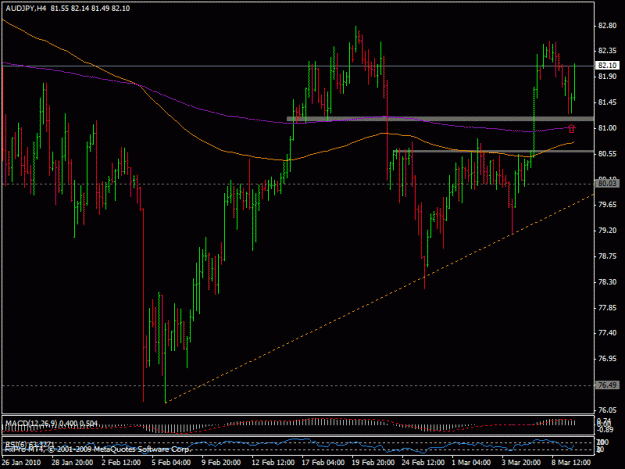Image resolution: width=625 pixels, height=469 pixels.
Task: Click the 79.20 price scale value
Action: [x=607, y=230]
